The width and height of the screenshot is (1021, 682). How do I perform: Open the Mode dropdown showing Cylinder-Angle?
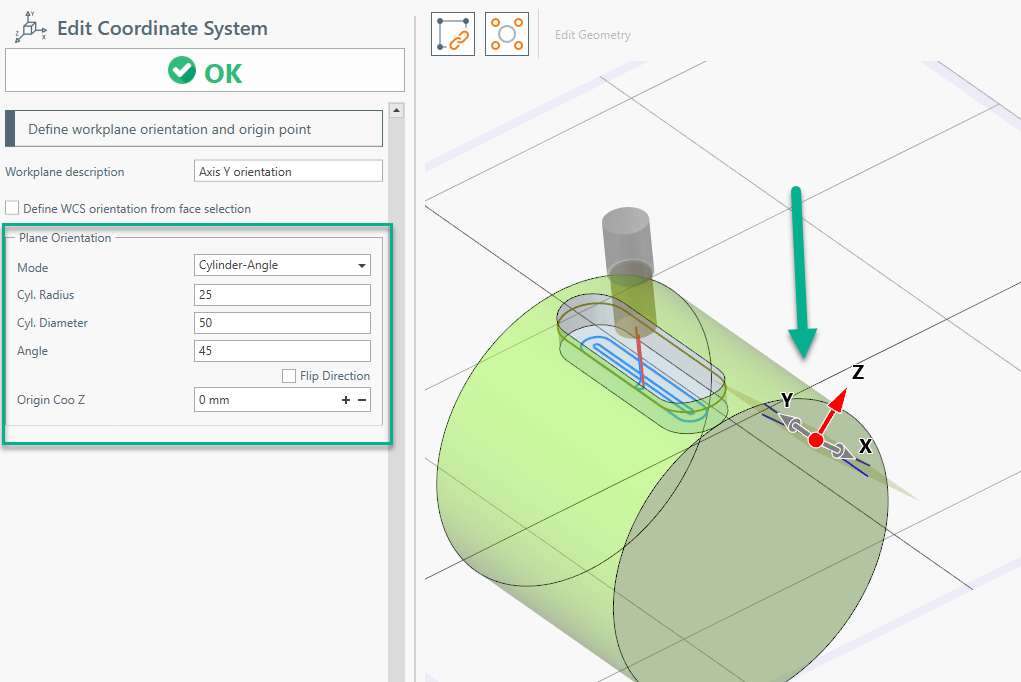tap(282, 265)
